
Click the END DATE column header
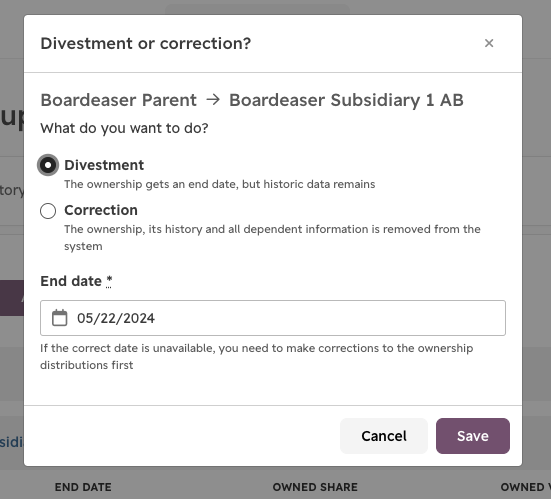(x=83, y=487)
